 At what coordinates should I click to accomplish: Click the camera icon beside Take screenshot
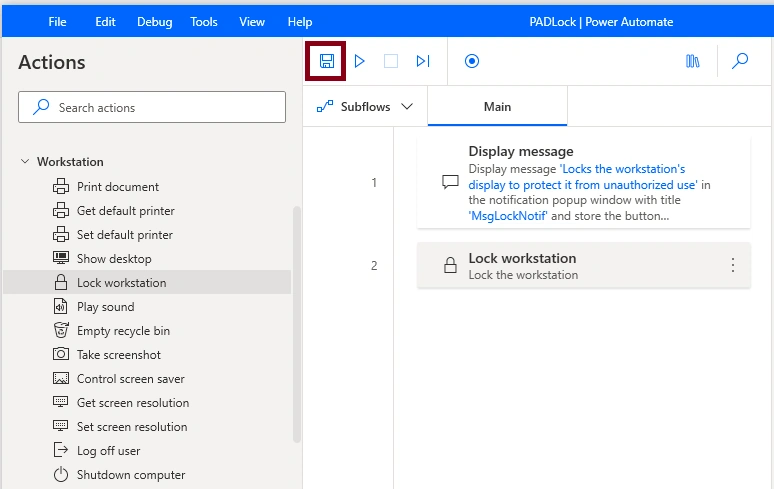[x=61, y=354]
